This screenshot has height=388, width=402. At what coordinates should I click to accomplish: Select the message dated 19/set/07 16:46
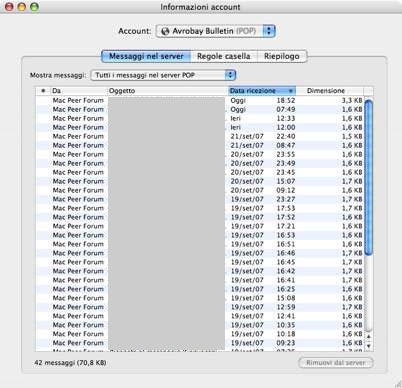[x=200, y=253]
